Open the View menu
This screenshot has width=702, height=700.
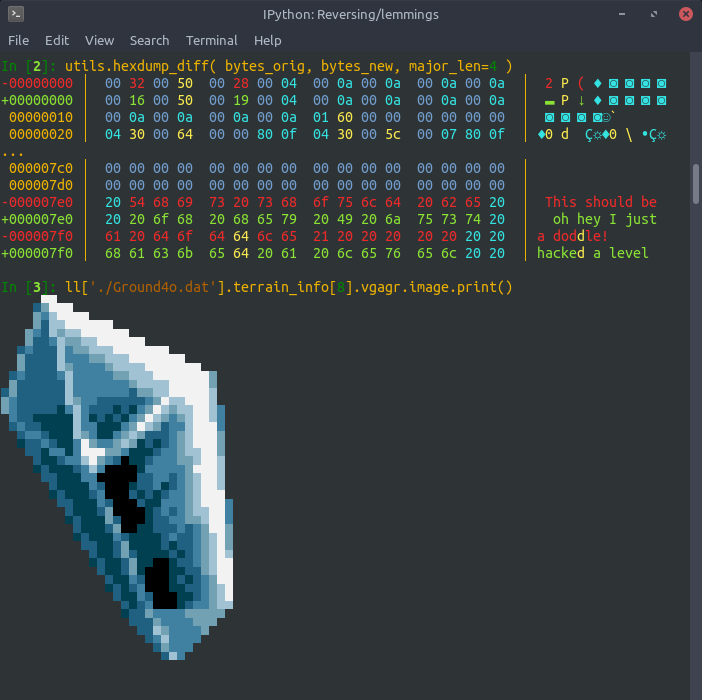pyautogui.click(x=99, y=41)
